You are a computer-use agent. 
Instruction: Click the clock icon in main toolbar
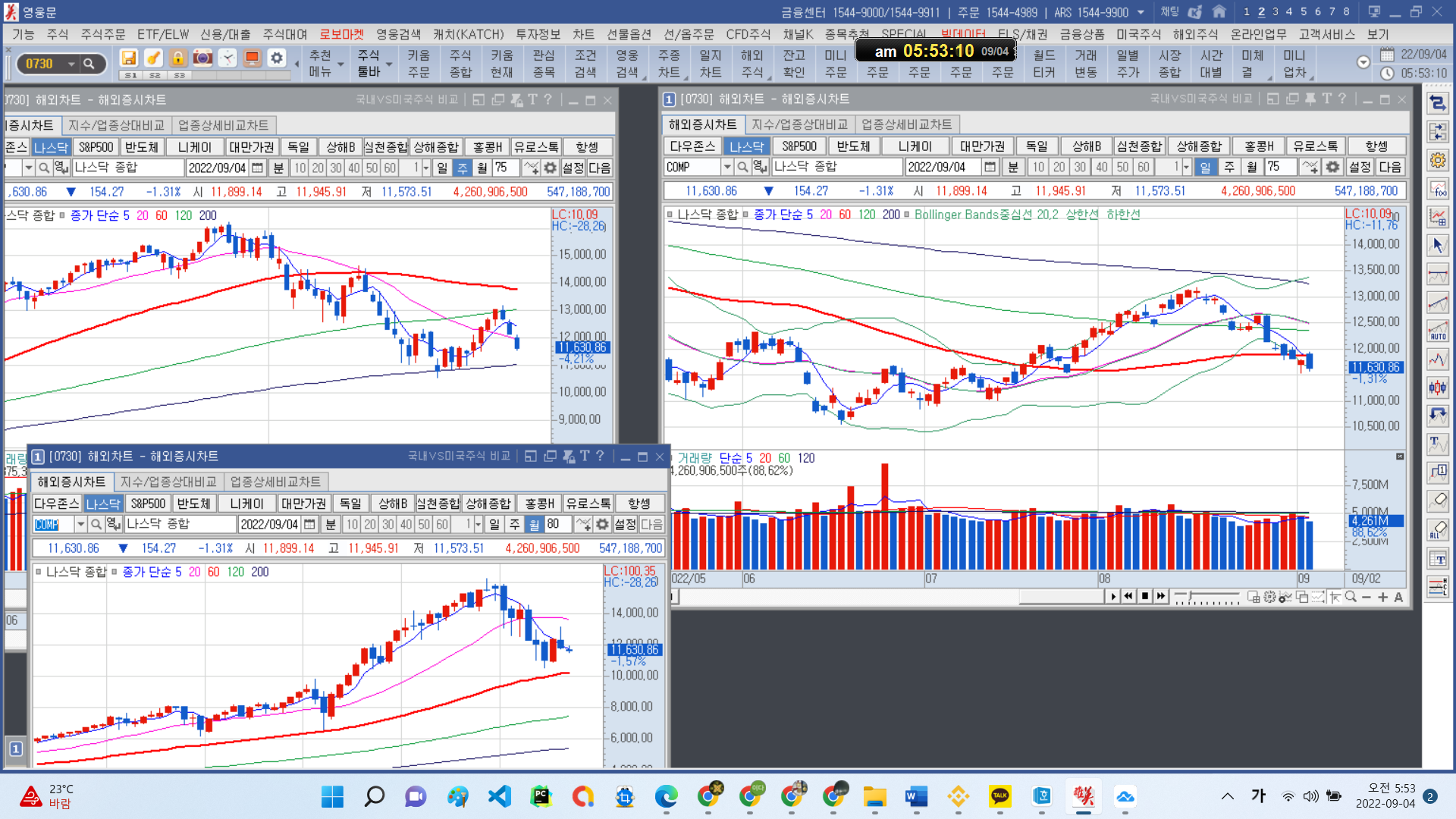point(227,58)
